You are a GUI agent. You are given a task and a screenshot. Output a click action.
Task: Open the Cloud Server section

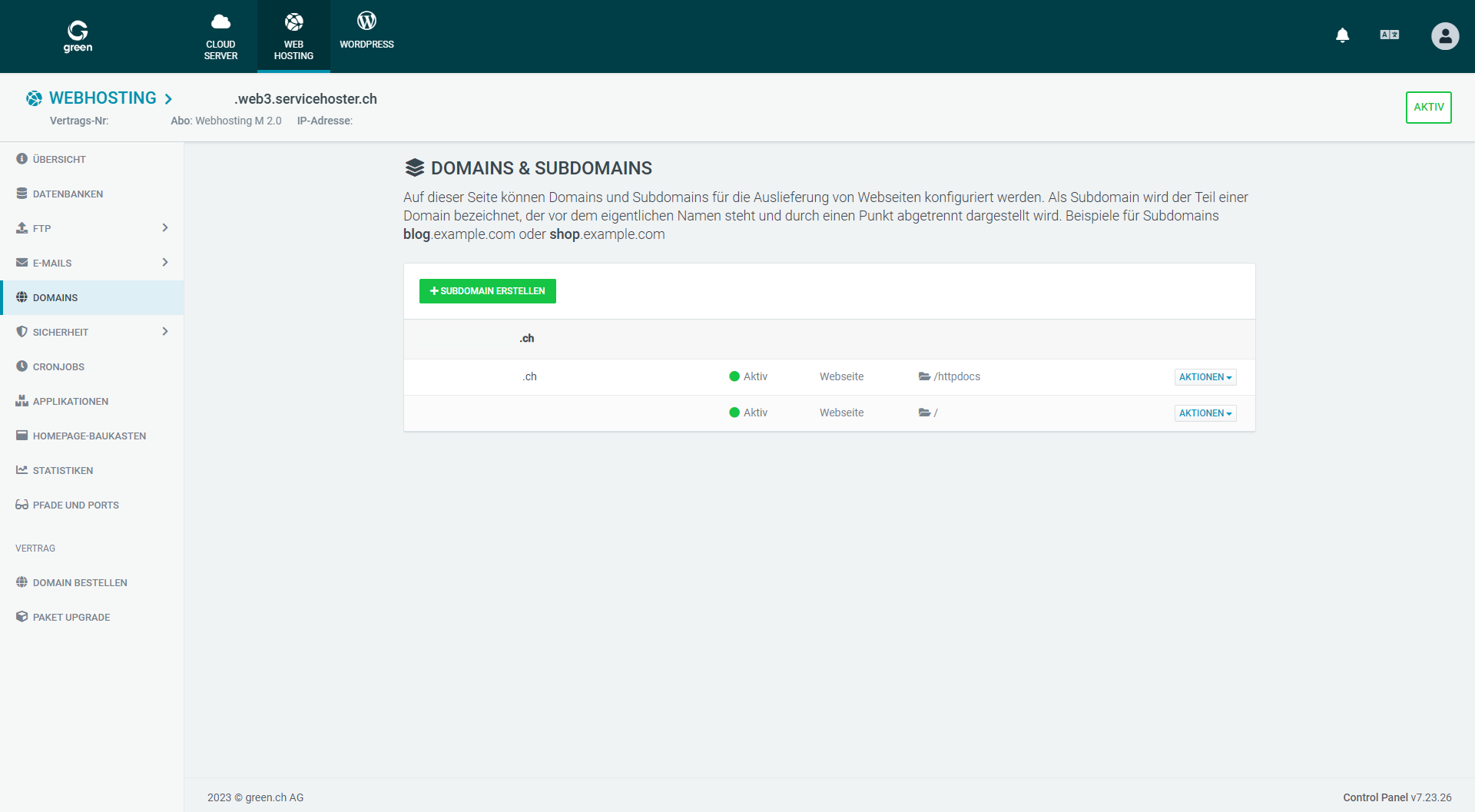pyautogui.click(x=221, y=35)
